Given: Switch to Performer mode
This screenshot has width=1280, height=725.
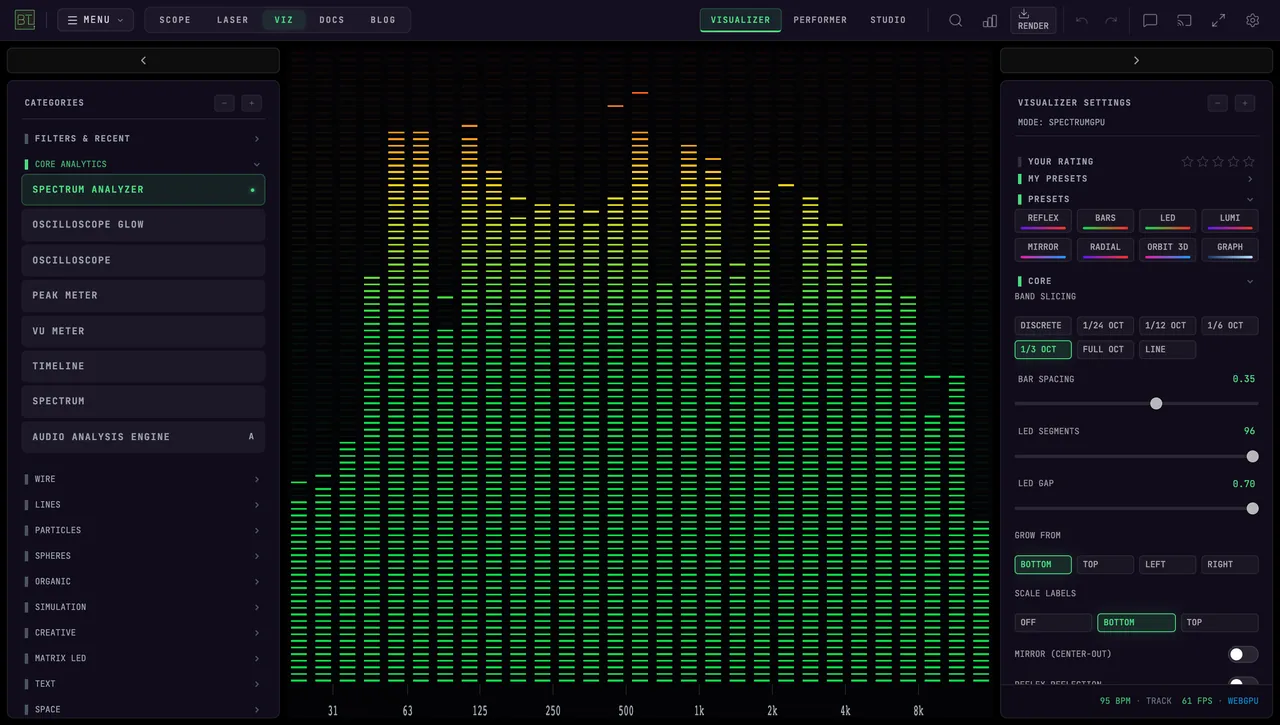Looking at the screenshot, I should (x=820, y=20).
